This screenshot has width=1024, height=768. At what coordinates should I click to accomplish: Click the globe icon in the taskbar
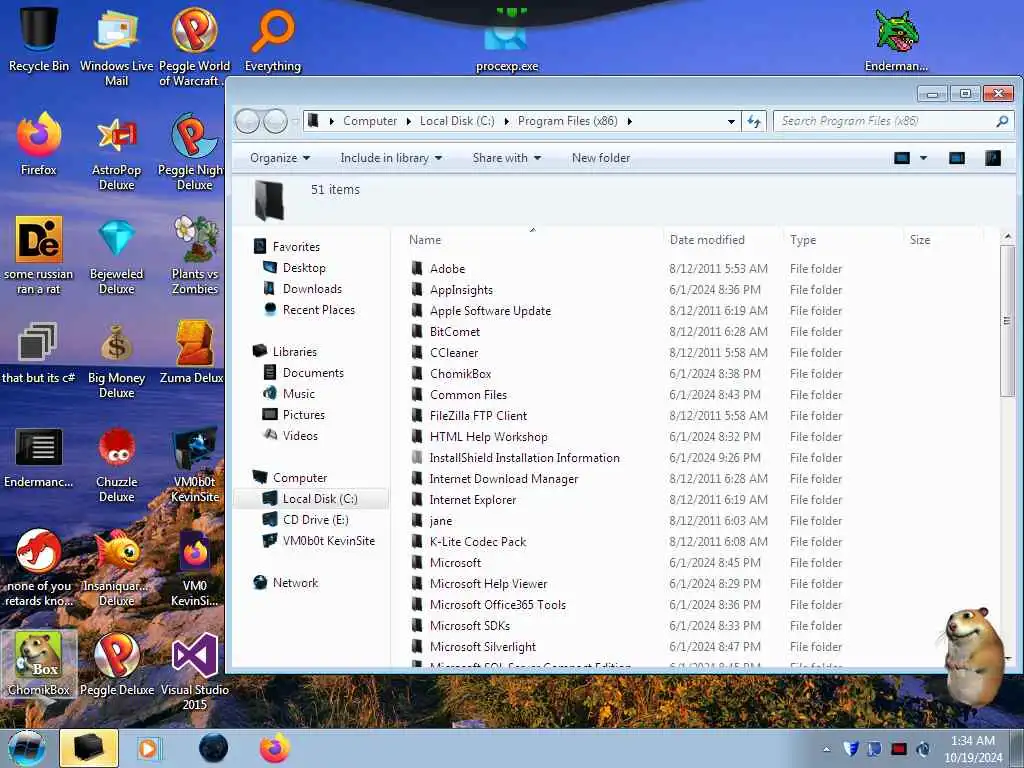pyautogui.click(x=214, y=748)
